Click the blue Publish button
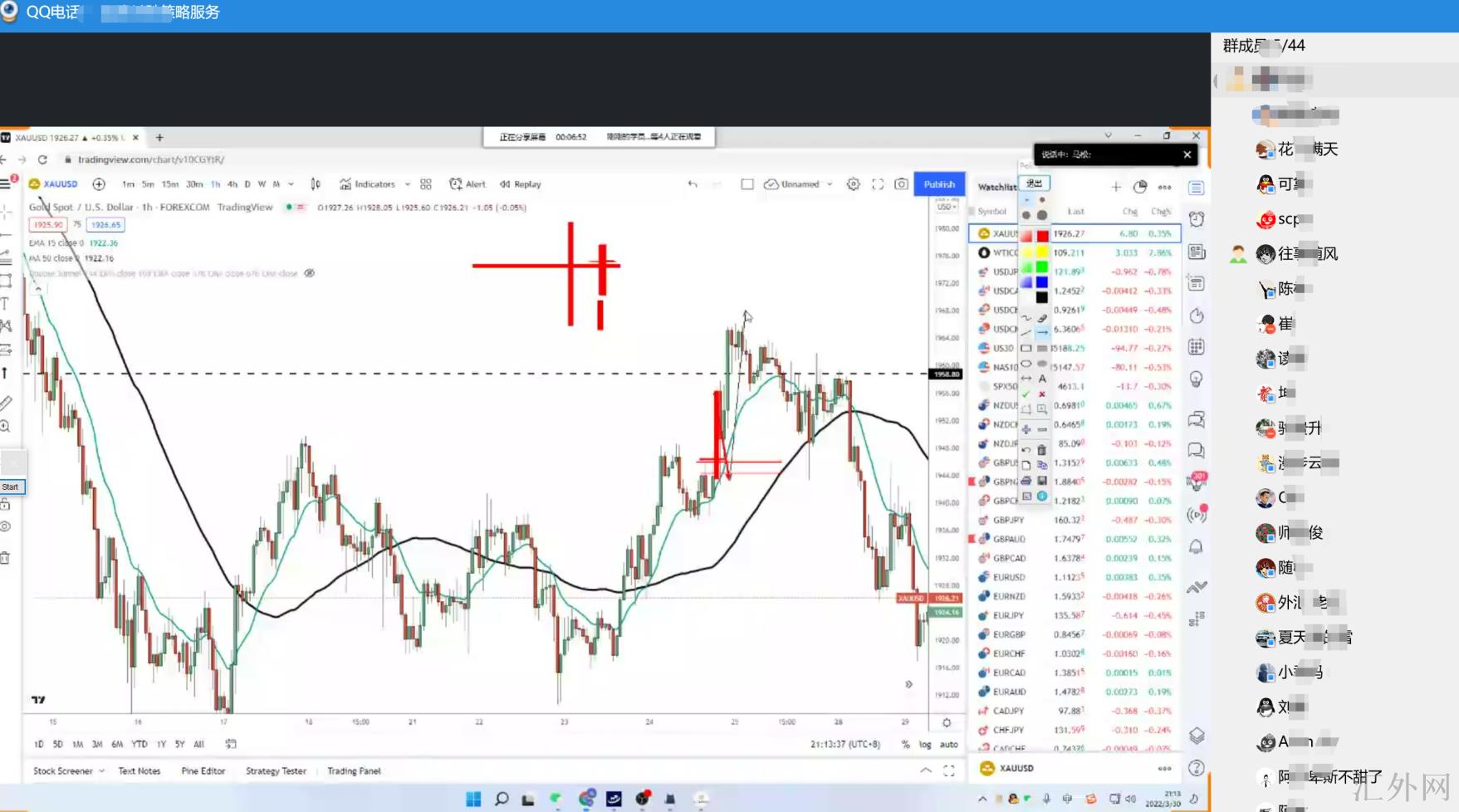The height and width of the screenshot is (812, 1459). point(939,184)
